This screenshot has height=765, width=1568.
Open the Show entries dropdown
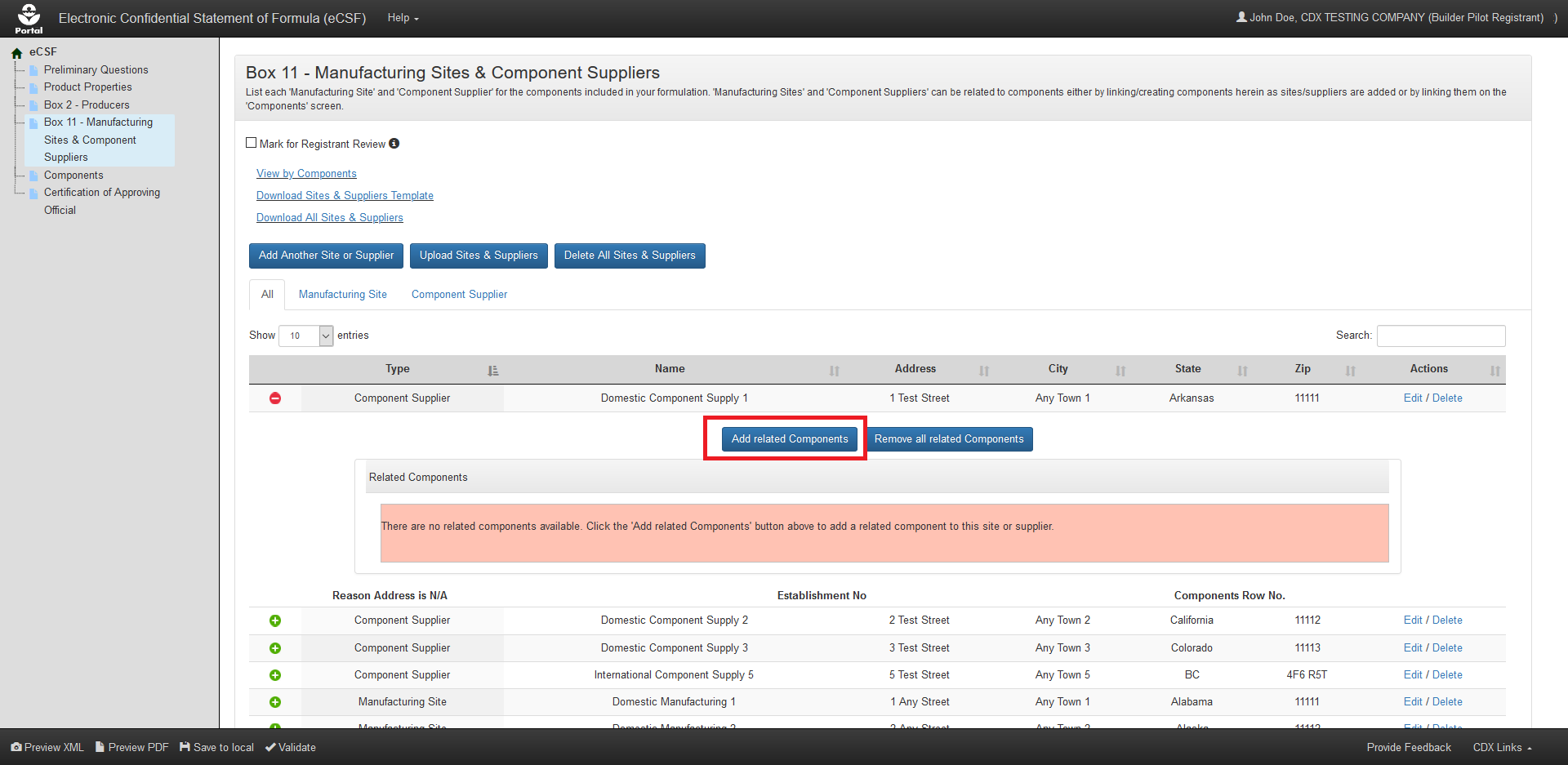[305, 336]
